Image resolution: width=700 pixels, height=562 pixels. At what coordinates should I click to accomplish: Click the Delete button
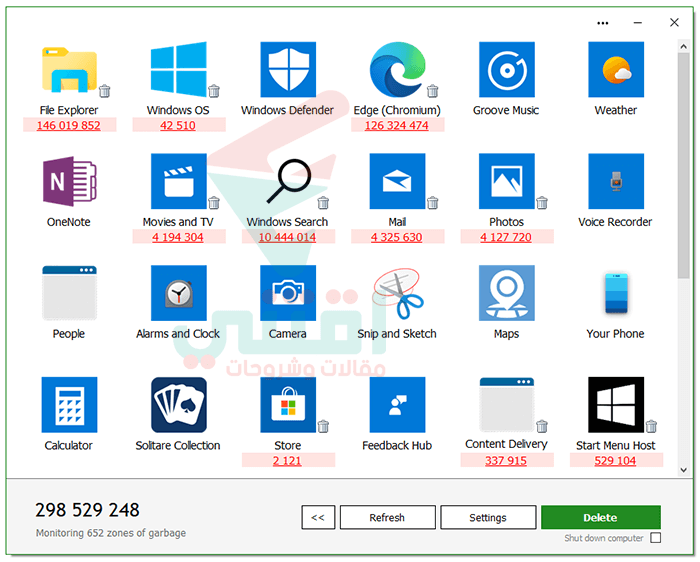coord(600,517)
